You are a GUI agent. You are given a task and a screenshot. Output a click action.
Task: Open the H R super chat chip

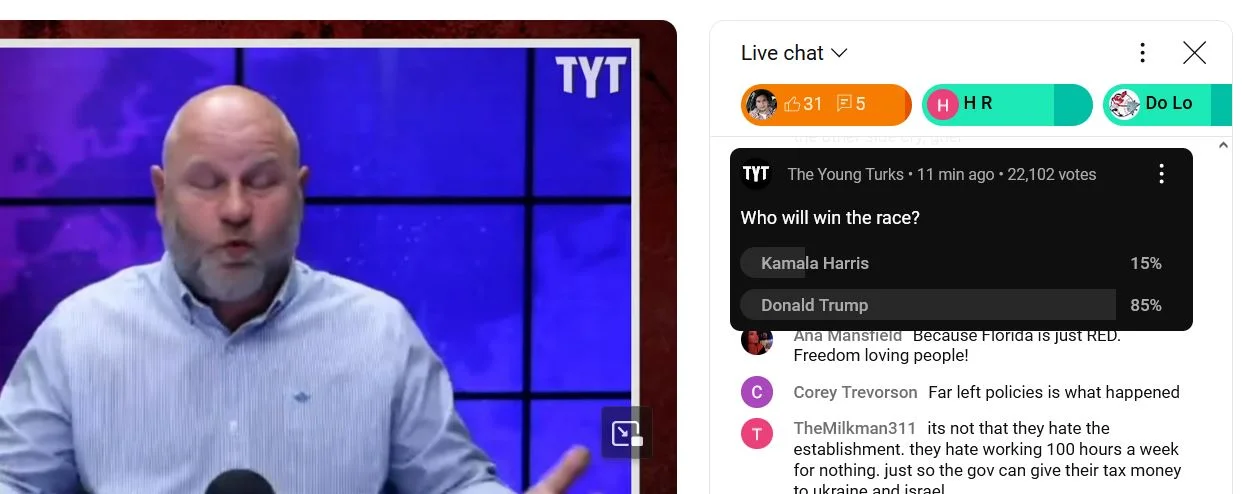[1007, 104]
